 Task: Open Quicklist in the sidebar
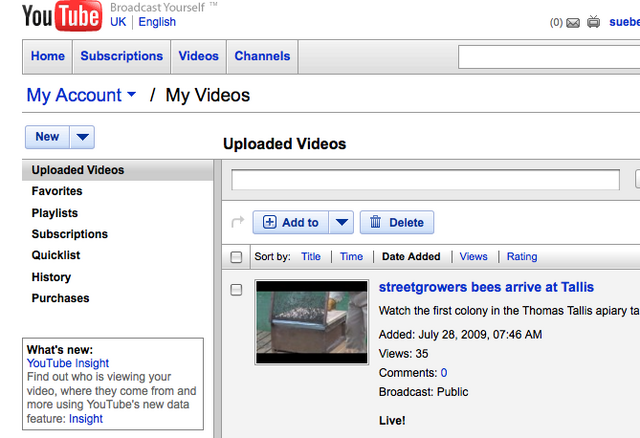click(56, 255)
